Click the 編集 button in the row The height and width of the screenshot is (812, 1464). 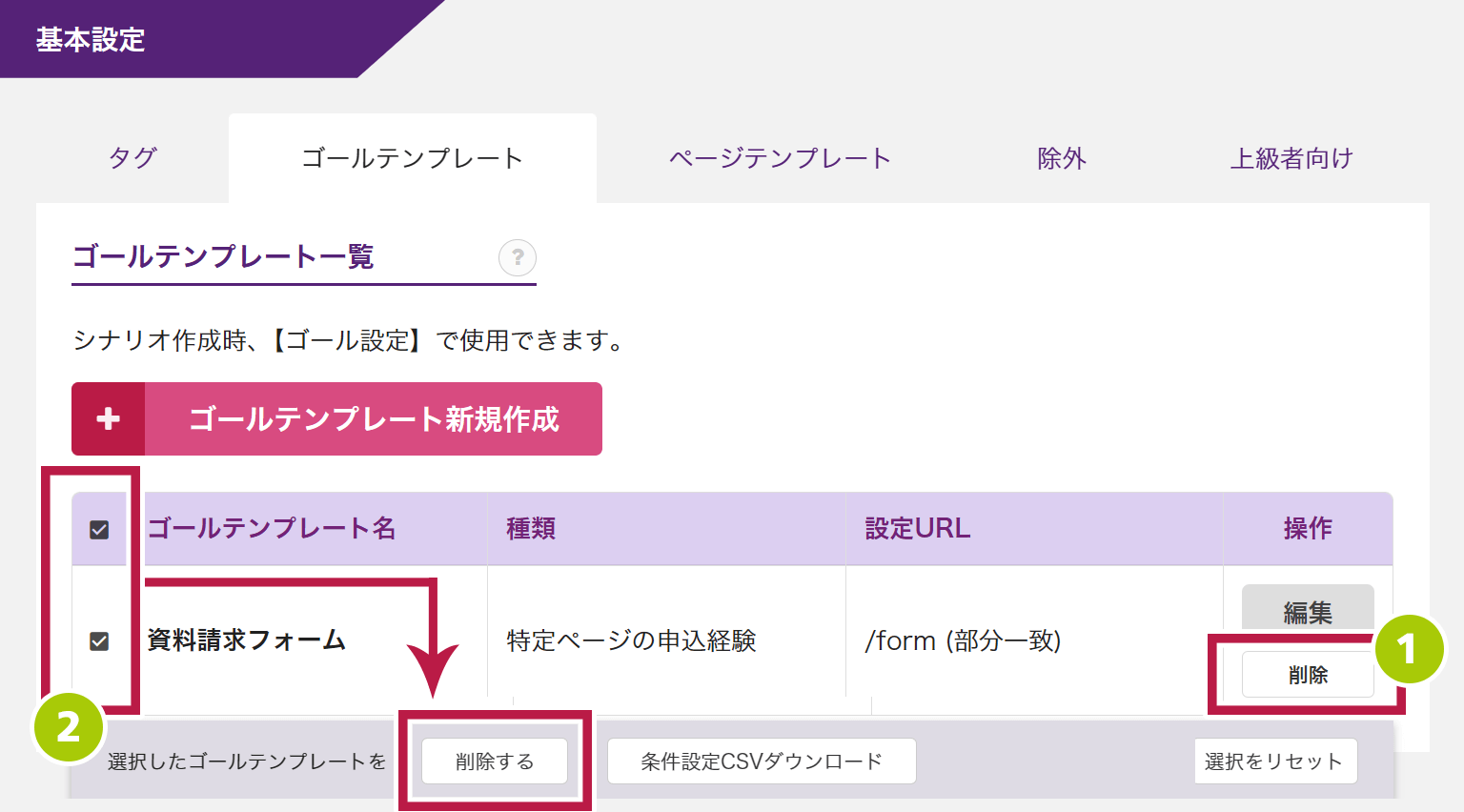(1307, 610)
